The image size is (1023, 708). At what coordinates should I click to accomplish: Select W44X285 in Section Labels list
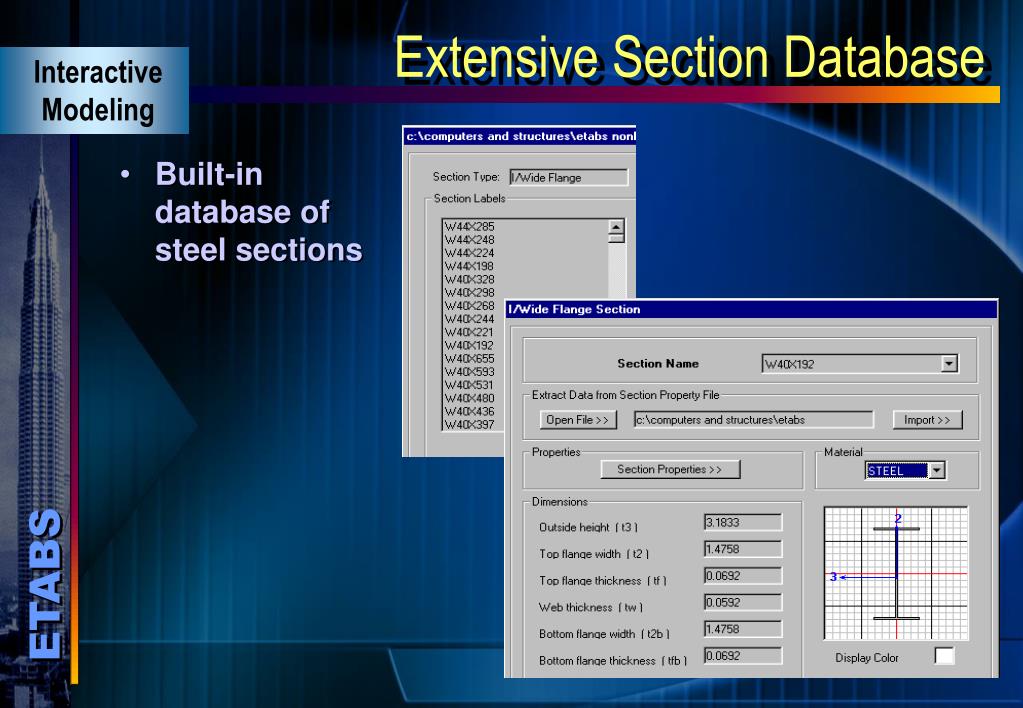[470, 226]
